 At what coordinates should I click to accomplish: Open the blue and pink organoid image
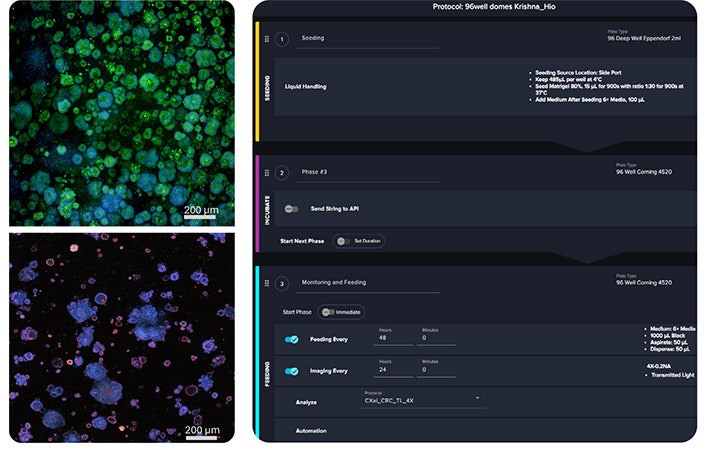point(122,338)
